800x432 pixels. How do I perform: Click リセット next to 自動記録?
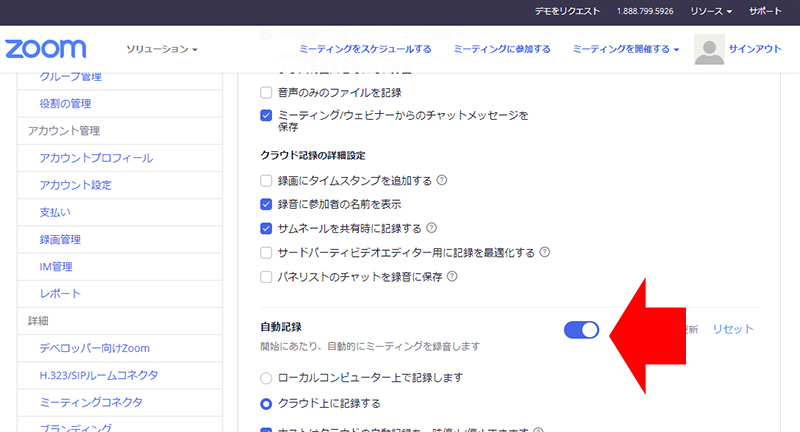[732, 329]
